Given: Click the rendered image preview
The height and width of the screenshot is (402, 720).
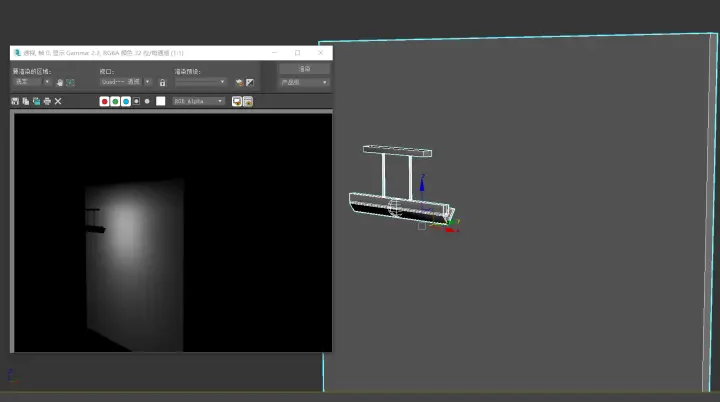Looking at the screenshot, I should [173, 233].
